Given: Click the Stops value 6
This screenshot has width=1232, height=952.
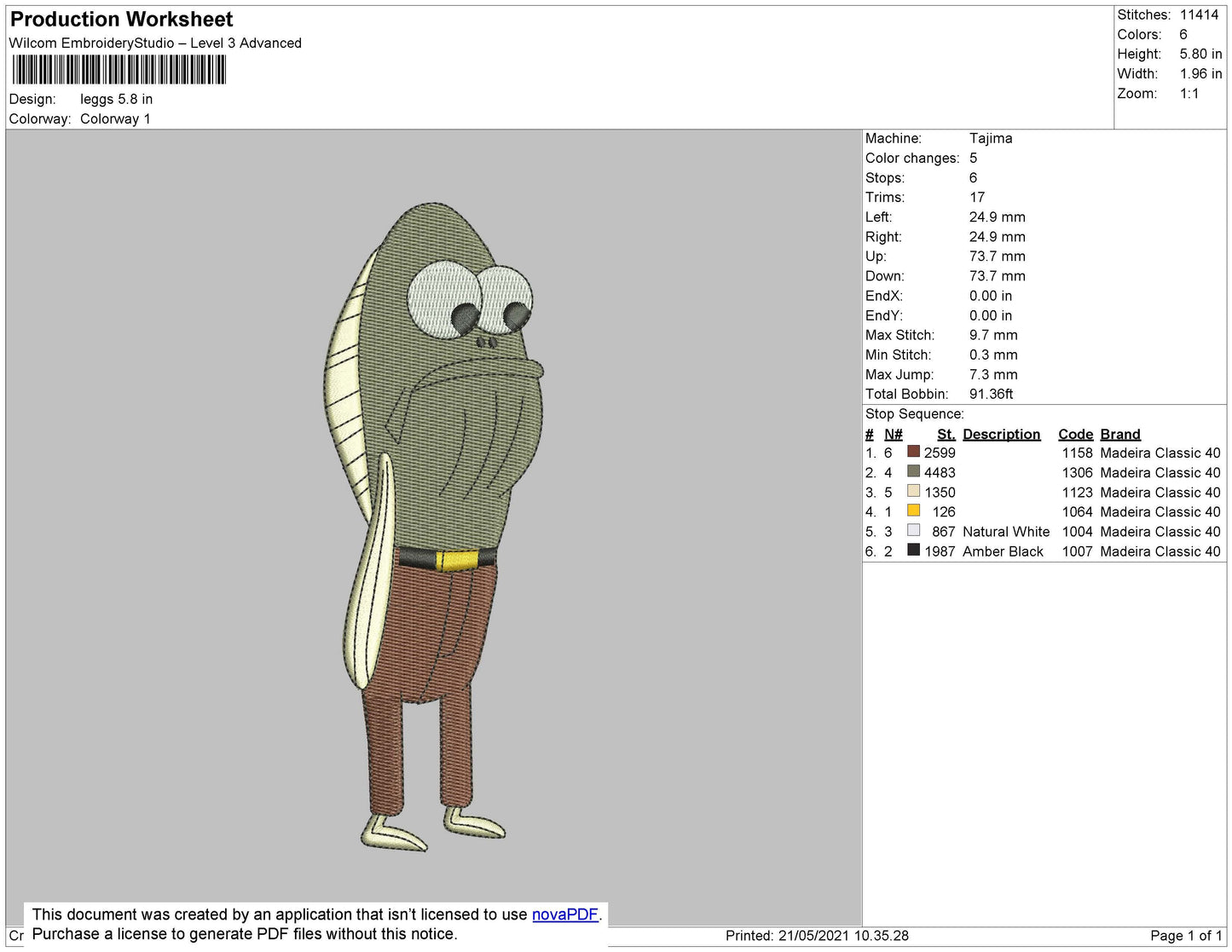Looking at the screenshot, I should click(974, 177).
